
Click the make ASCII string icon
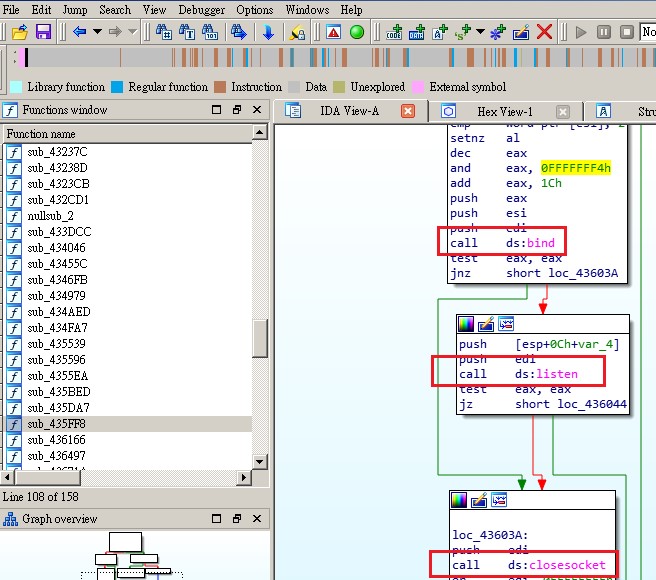pyautogui.click(x=440, y=32)
